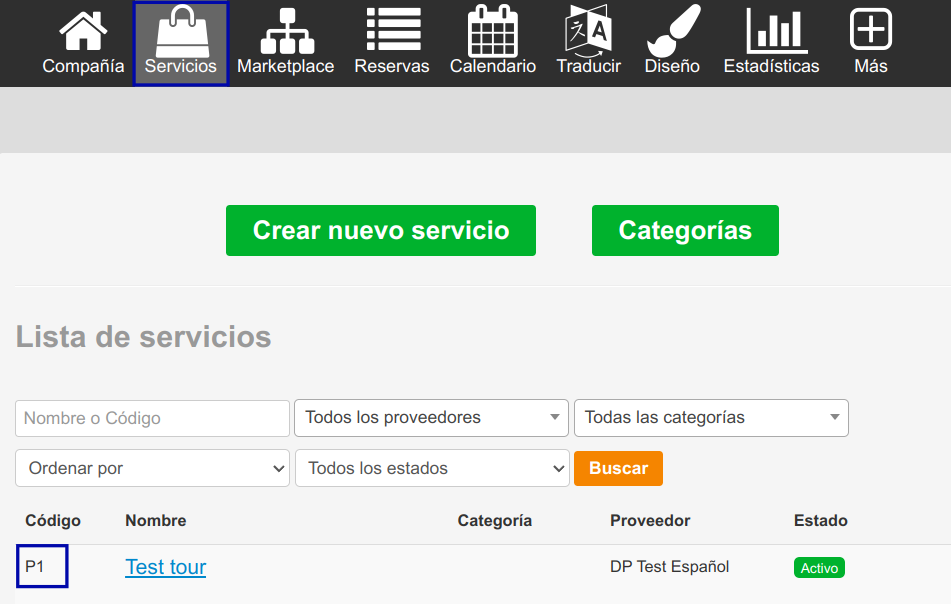The width and height of the screenshot is (951, 604).
Task: Click the Activo status badge
Action: (x=819, y=568)
